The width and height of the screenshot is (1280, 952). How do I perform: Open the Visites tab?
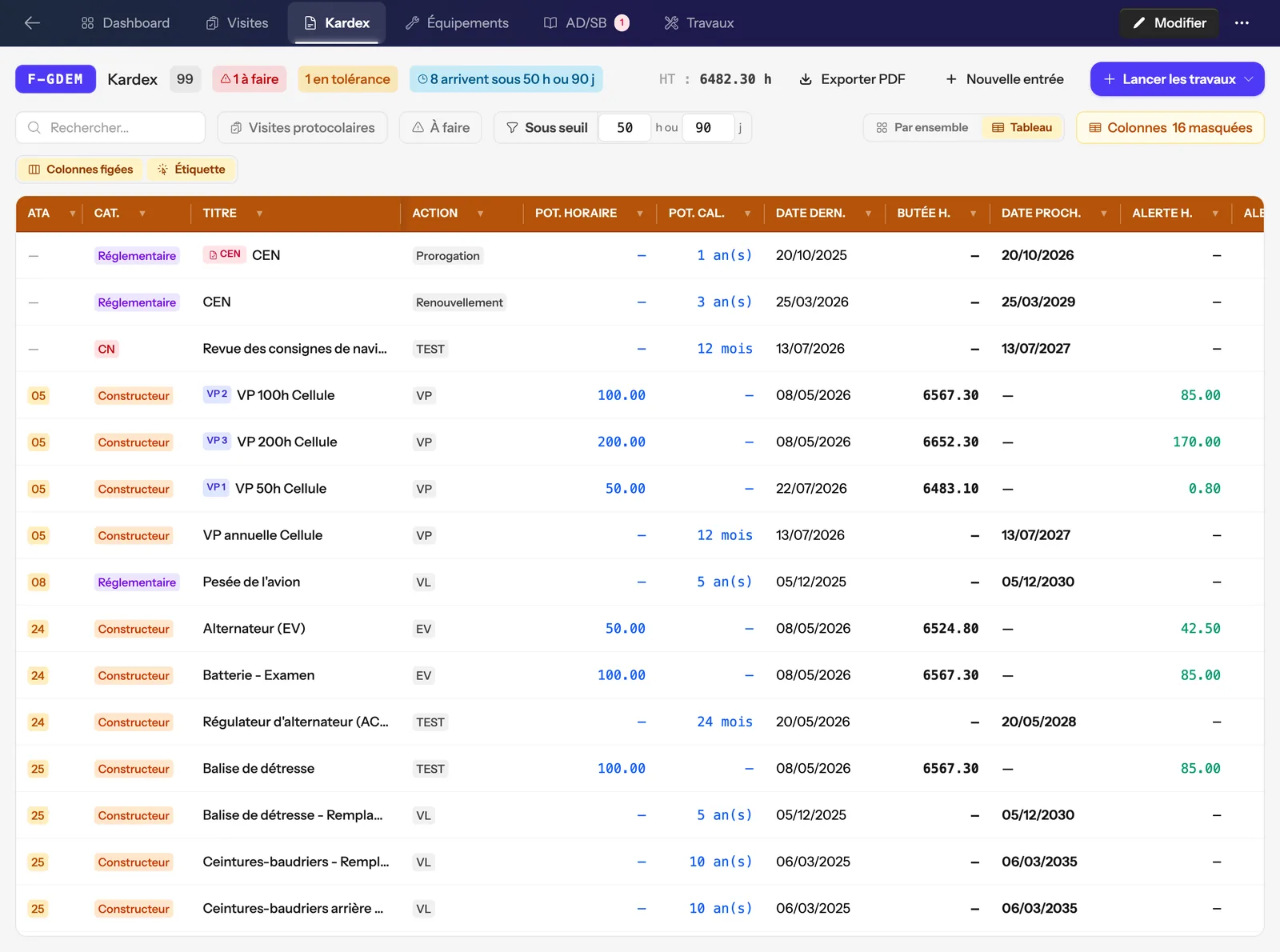pyautogui.click(x=238, y=23)
